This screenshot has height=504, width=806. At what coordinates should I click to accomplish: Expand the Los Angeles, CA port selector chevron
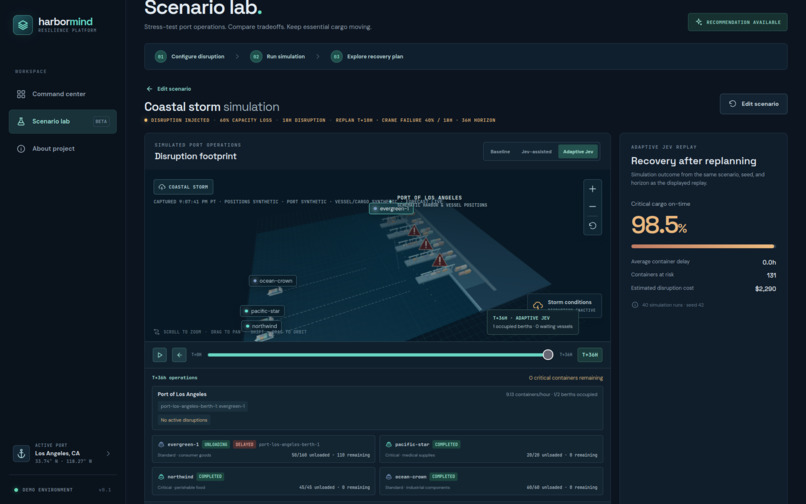pyautogui.click(x=108, y=454)
